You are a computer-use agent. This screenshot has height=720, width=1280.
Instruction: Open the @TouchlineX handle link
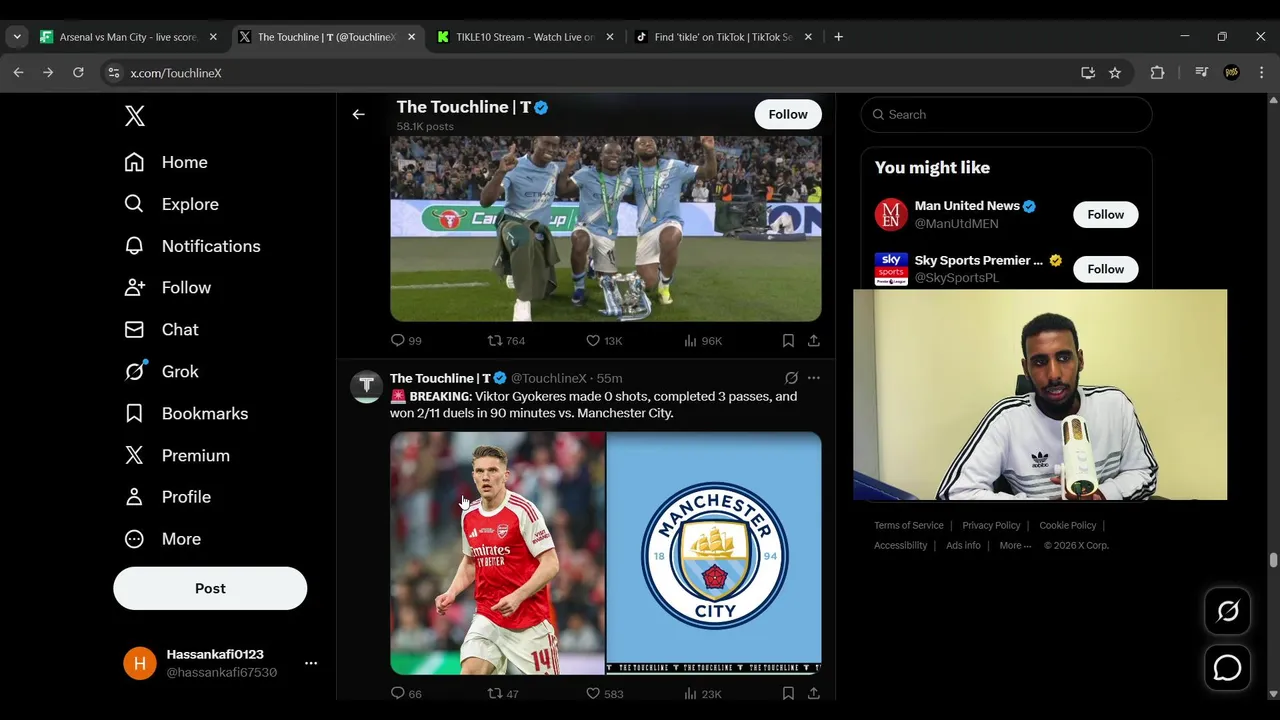[x=549, y=378]
